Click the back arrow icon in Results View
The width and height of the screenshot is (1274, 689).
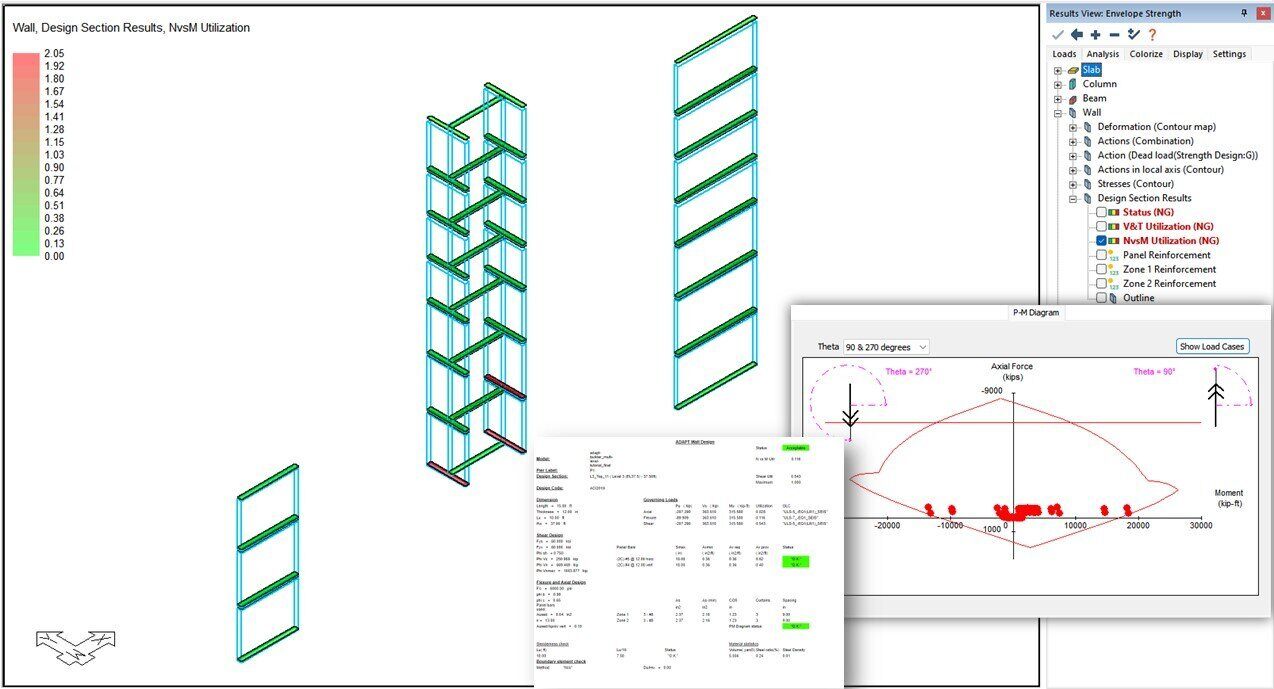pos(1077,35)
